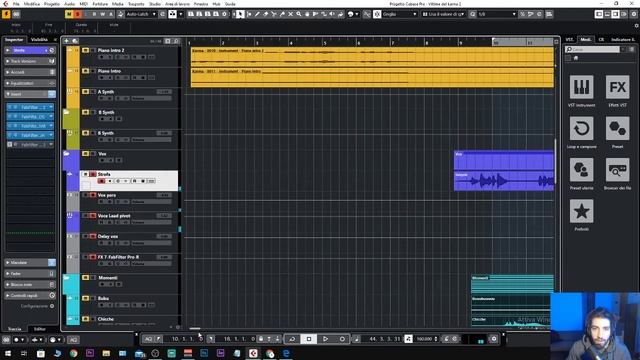Click Record button in transport
The image size is (640, 360).
(342, 339)
